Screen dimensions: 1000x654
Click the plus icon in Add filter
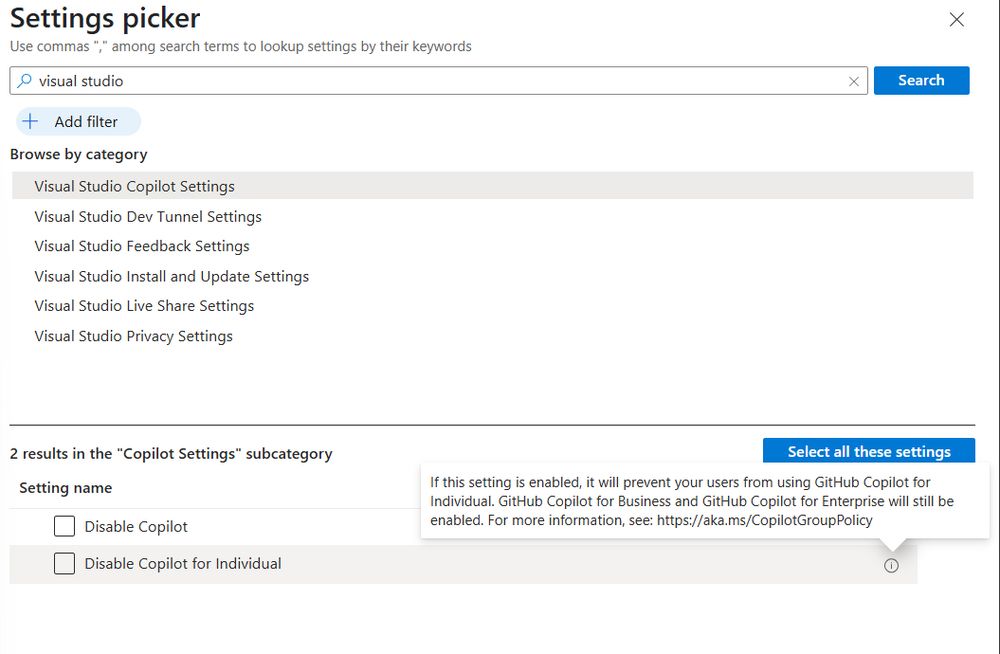click(x=31, y=121)
